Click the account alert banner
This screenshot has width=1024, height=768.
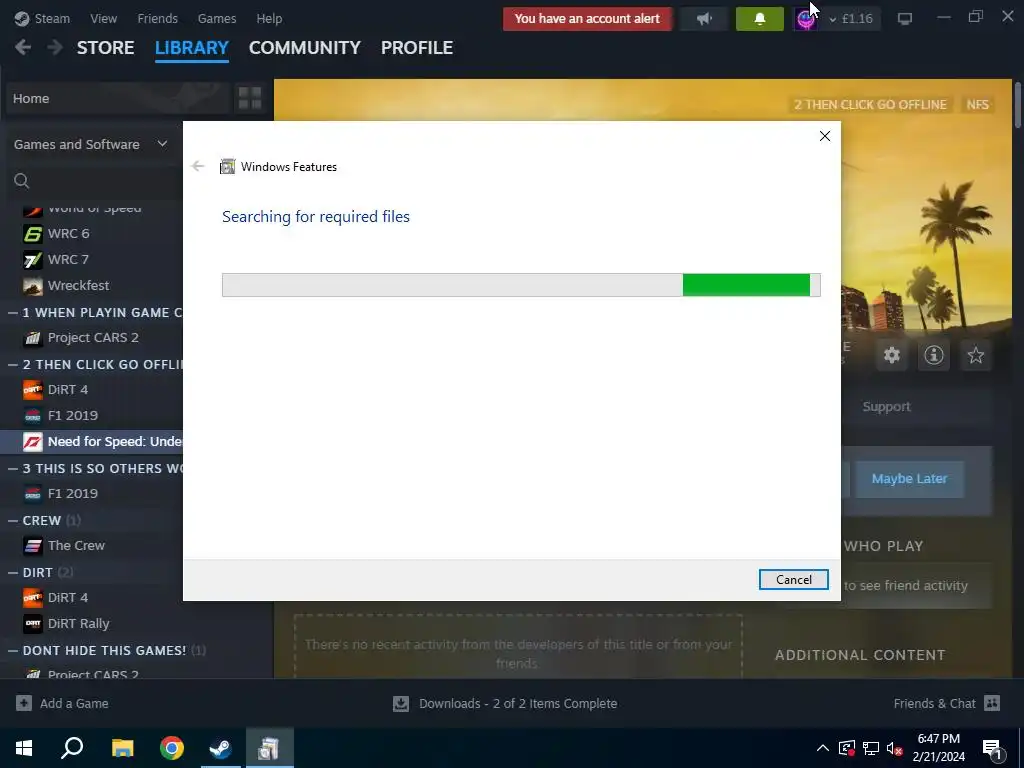[x=587, y=19]
